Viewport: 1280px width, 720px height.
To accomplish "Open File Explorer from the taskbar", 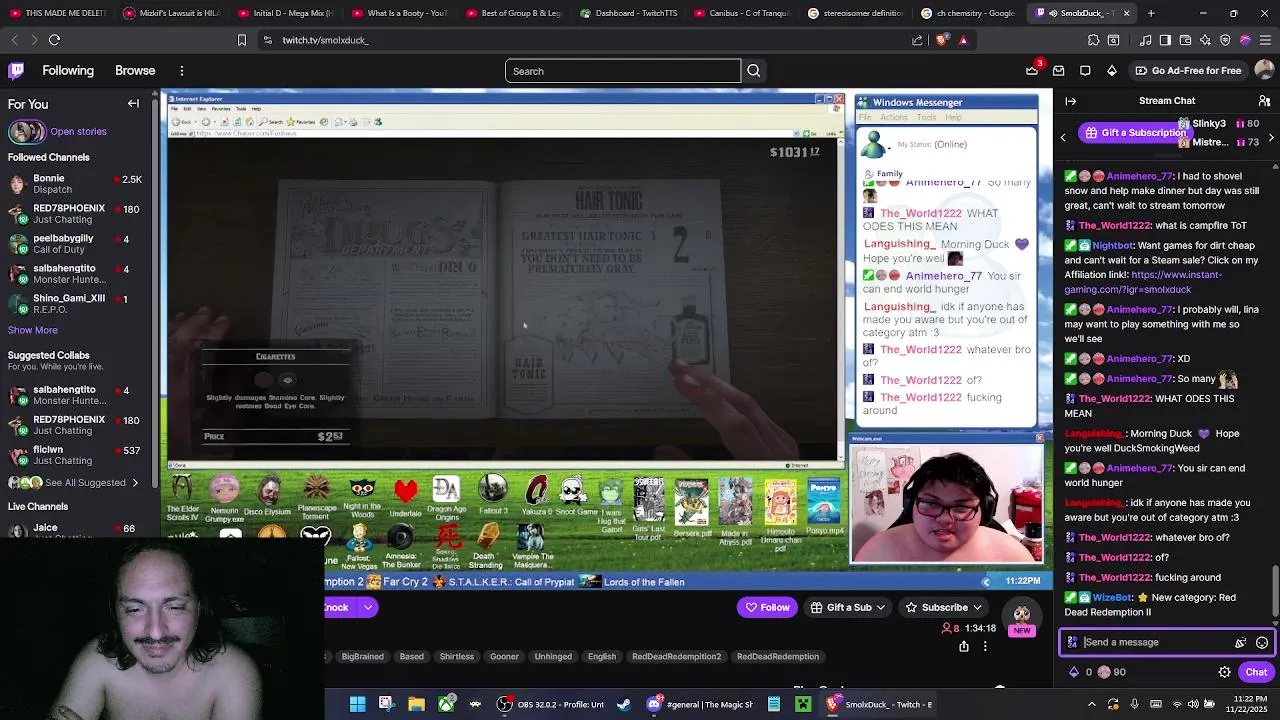I will coord(416,704).
